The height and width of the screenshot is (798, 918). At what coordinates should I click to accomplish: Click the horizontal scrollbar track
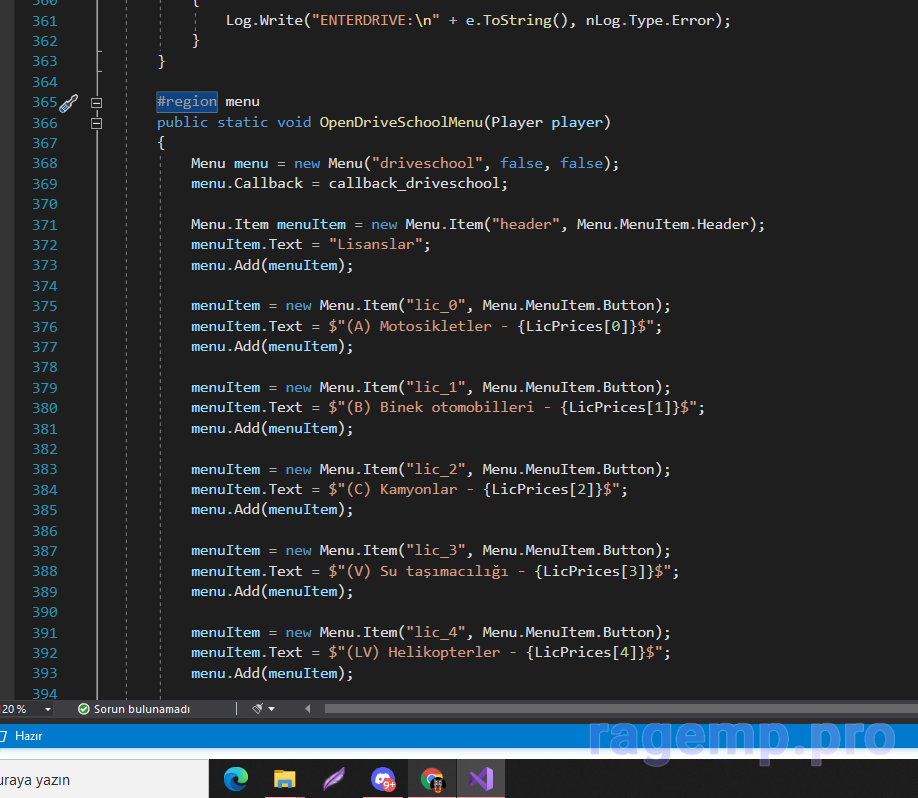point(600,709)
